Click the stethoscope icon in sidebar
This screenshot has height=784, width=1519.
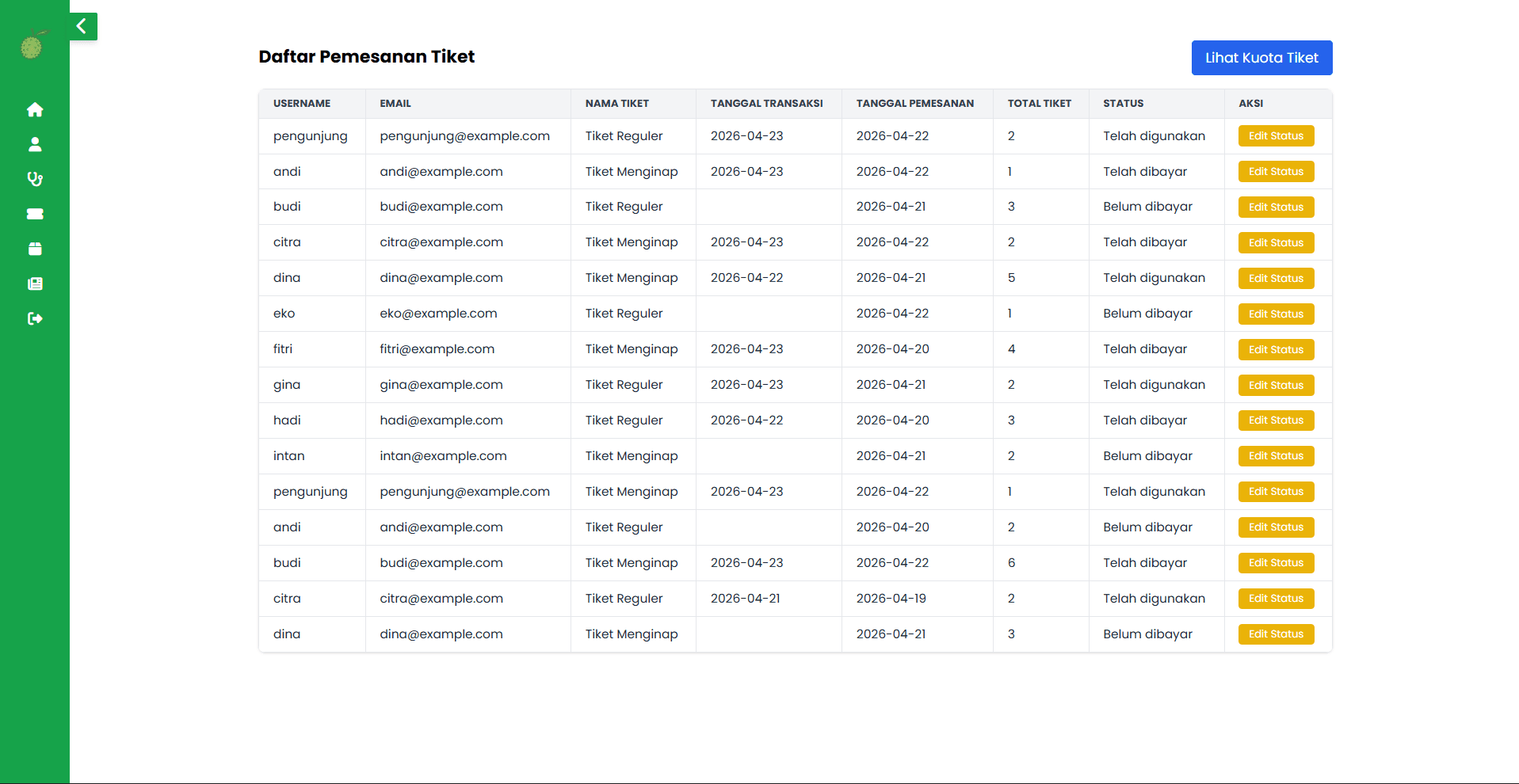[35, 179]
